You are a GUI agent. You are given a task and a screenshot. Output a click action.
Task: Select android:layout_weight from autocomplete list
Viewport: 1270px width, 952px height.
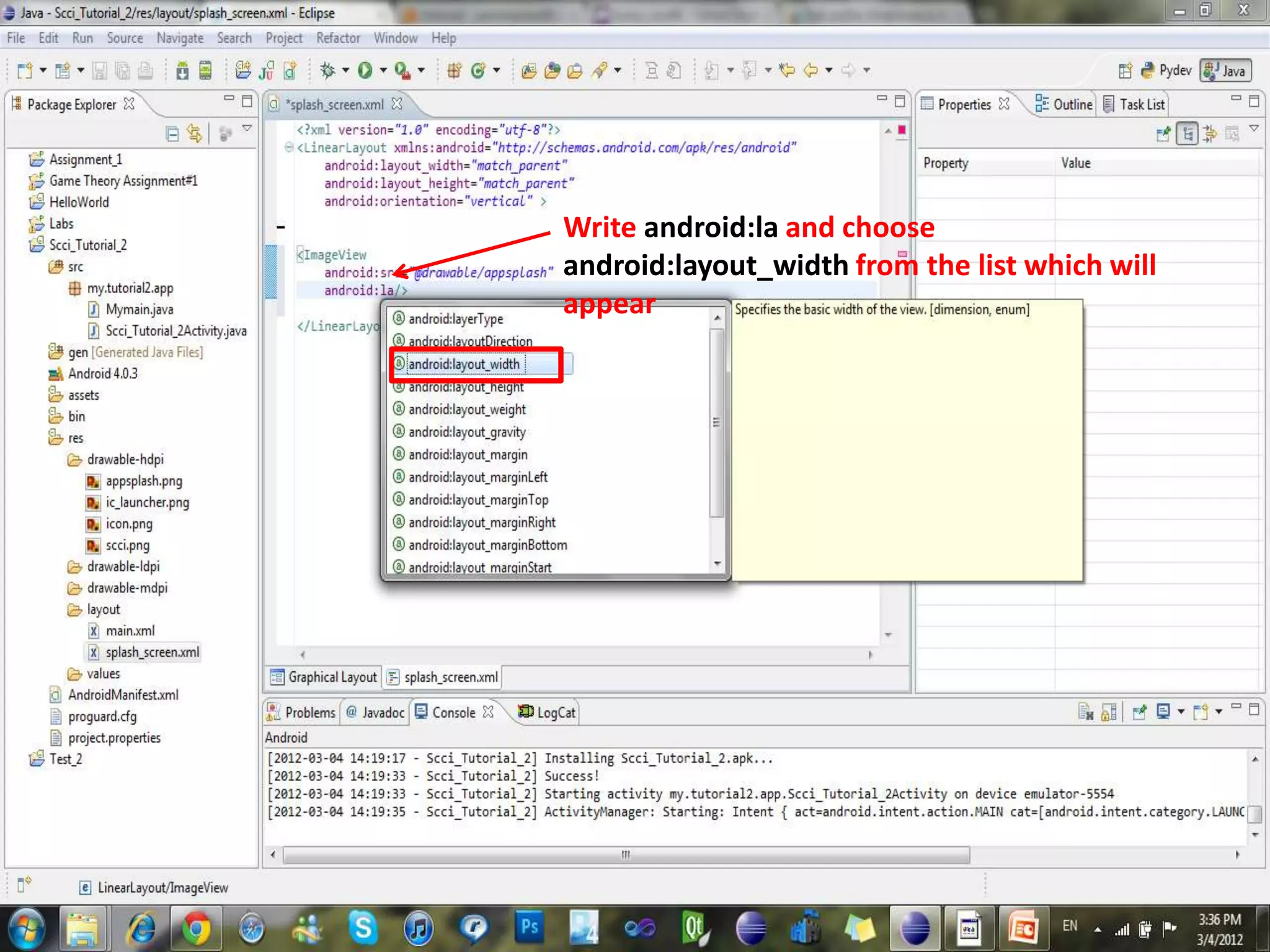click(467, 410)
